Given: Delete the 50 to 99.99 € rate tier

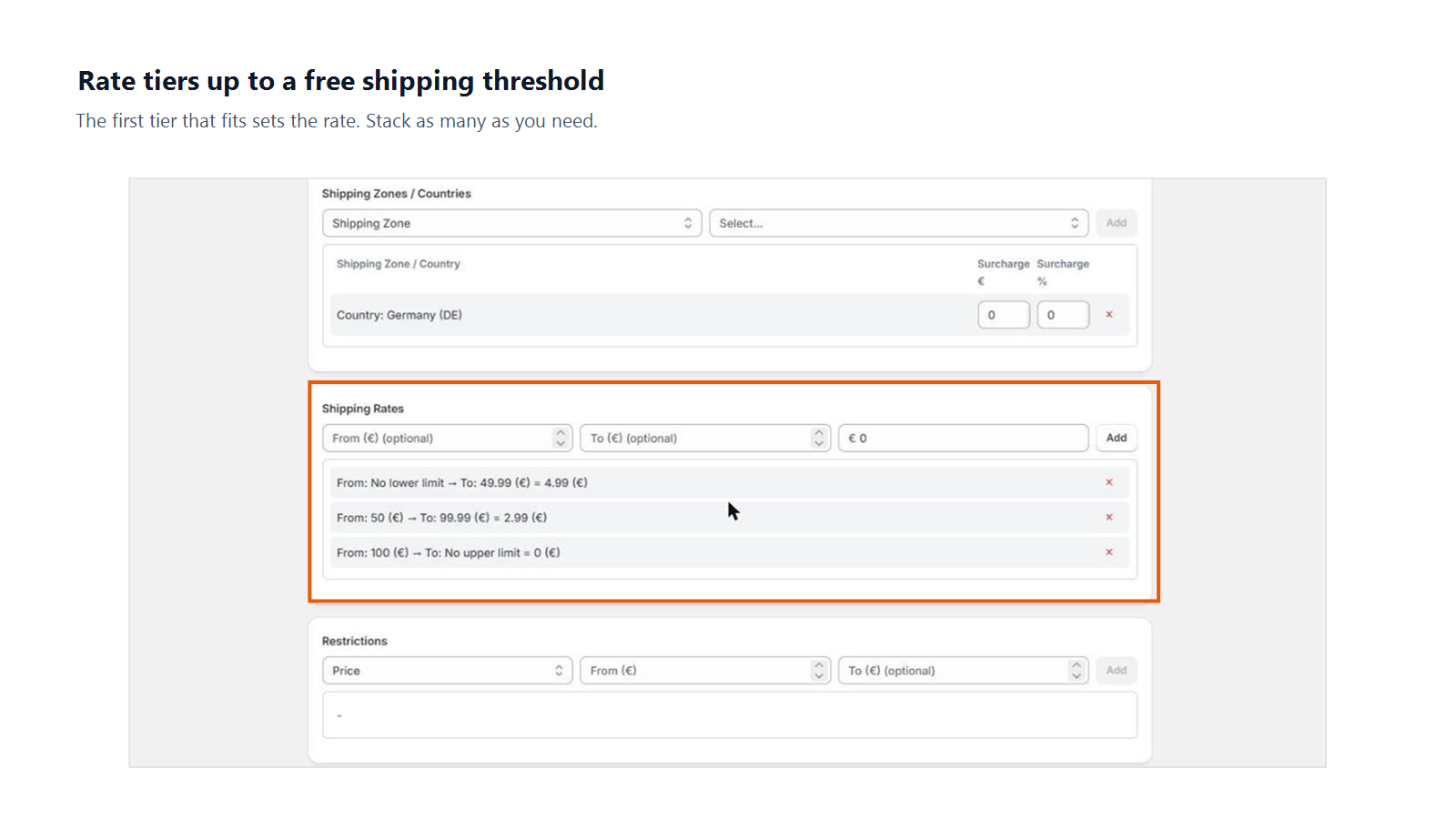Looking at the screenshot, I should point(1109,517).
